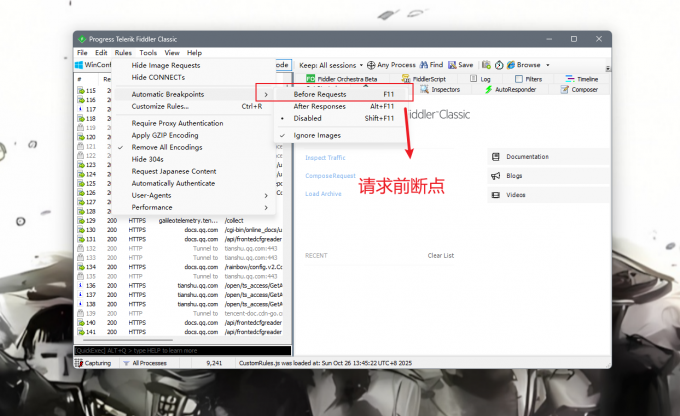
Task: Toggle the Ignore Images option
Action: pyautogui.click(x=316, y=135)
